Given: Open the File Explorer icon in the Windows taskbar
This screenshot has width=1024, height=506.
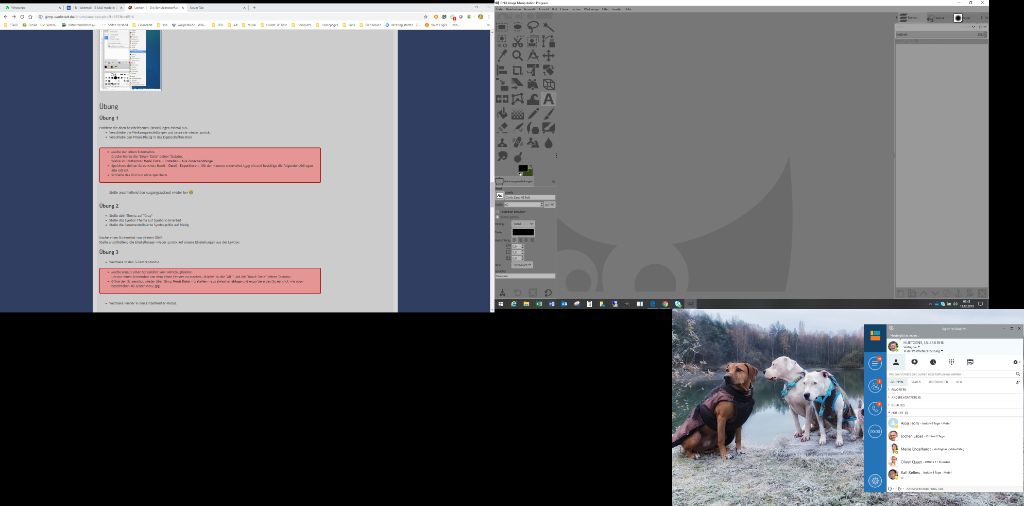Looking at the screenshot, I should coord(526,304).
